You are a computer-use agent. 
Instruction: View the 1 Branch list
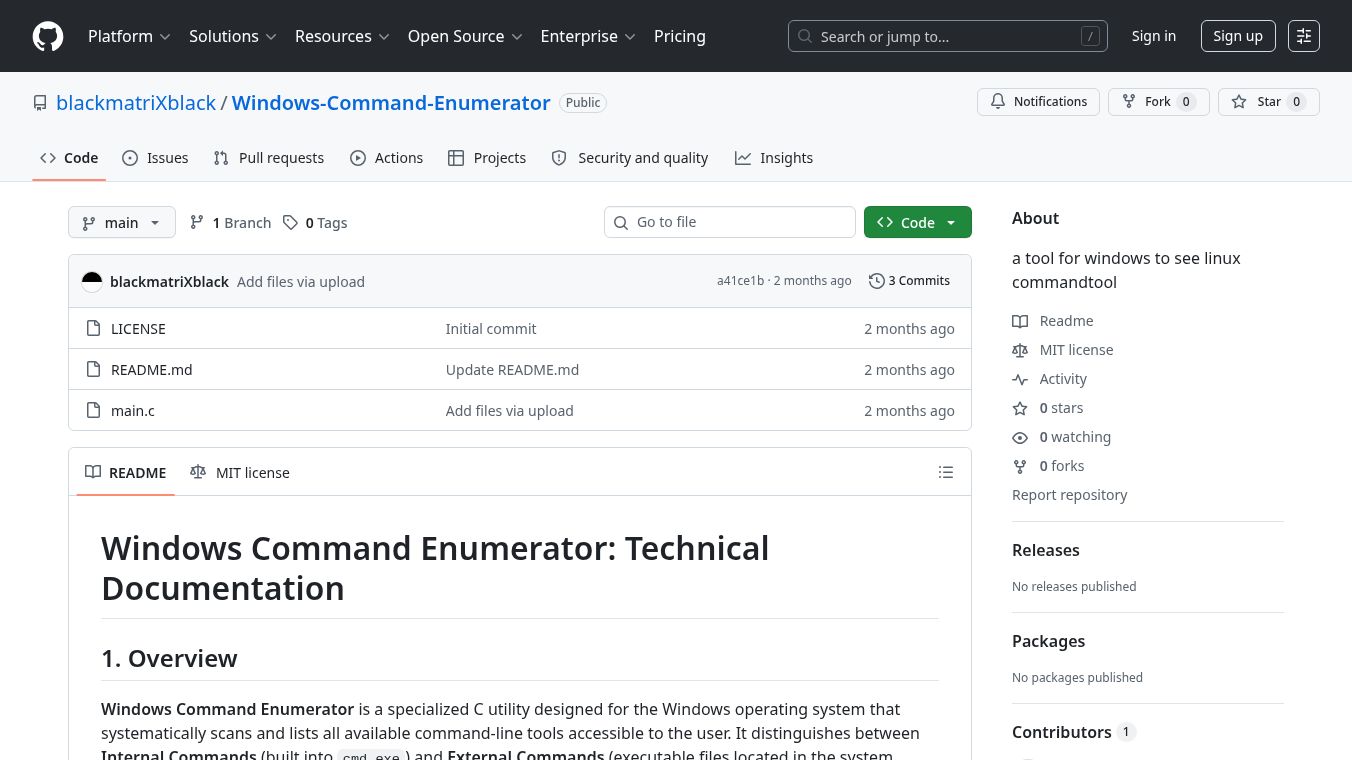point(230,223)
